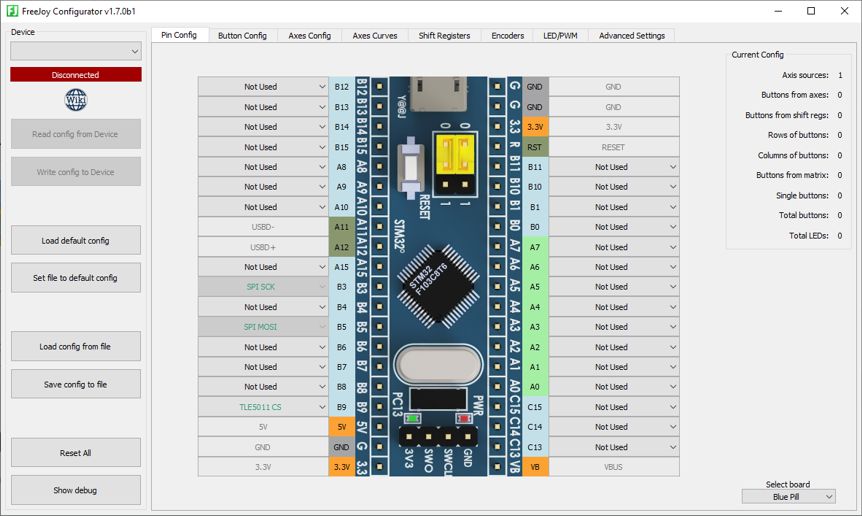Open pin C13 function dropdown
Viewport: 862px width, 516px height.
tap(614, 447)
